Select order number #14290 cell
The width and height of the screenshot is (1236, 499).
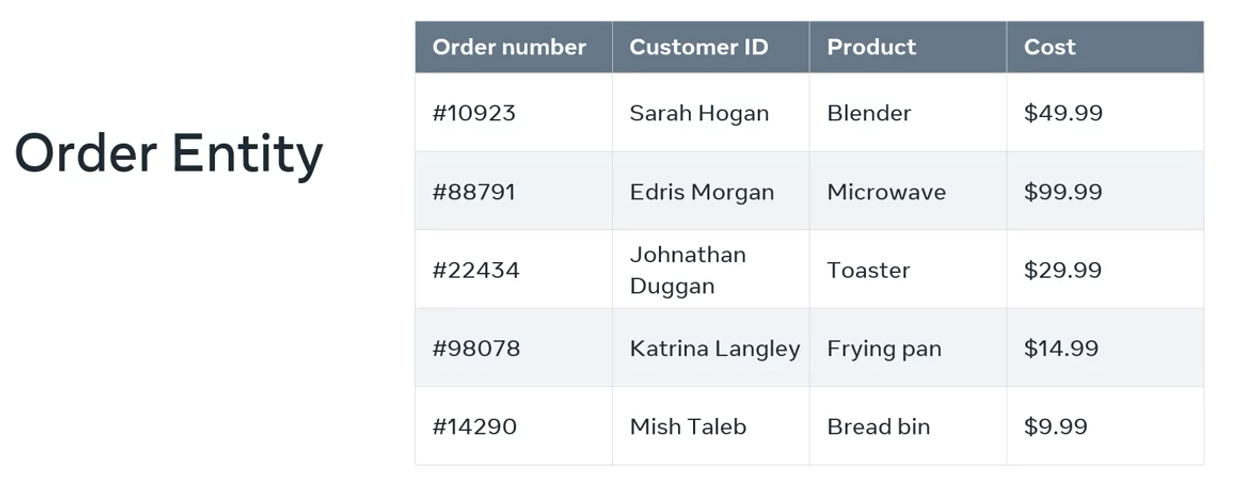474,427
